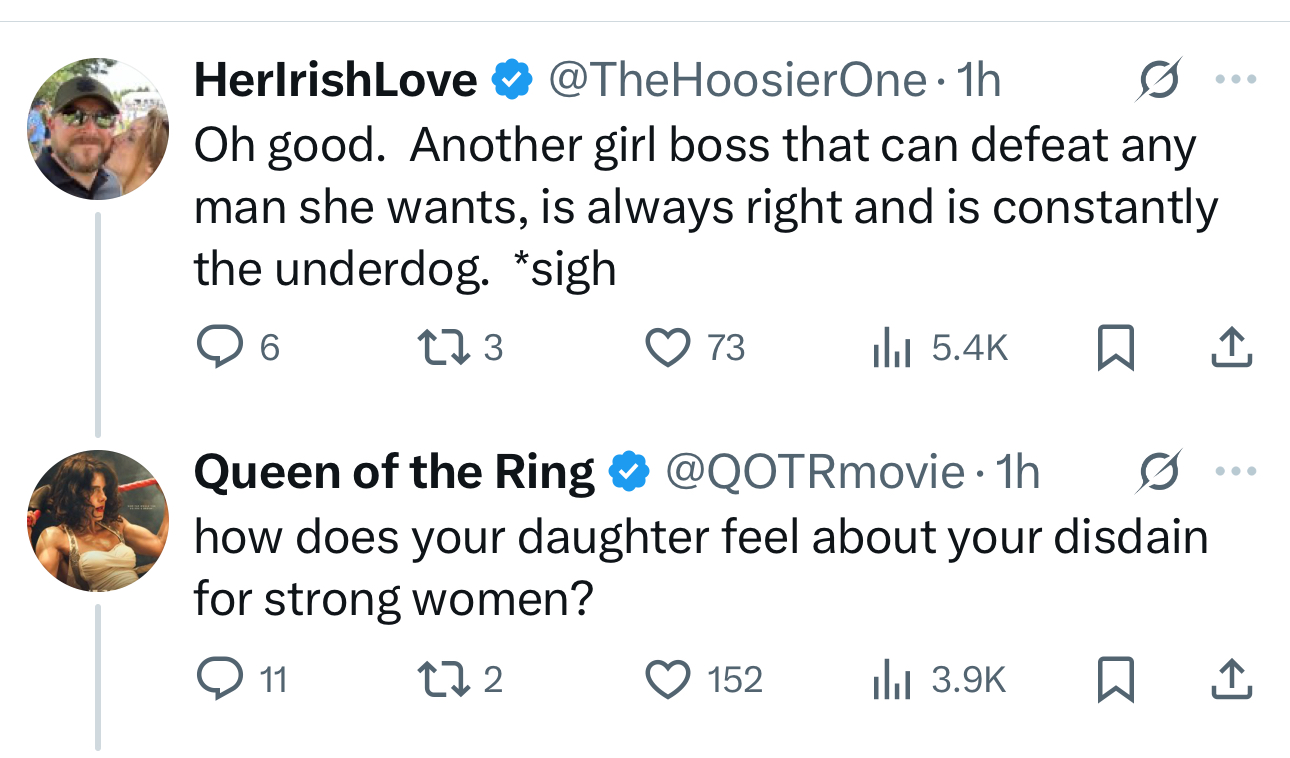The image size is (1290, 758).
Task: Retweet HerIrishLove's post
Action: point(439,348)
